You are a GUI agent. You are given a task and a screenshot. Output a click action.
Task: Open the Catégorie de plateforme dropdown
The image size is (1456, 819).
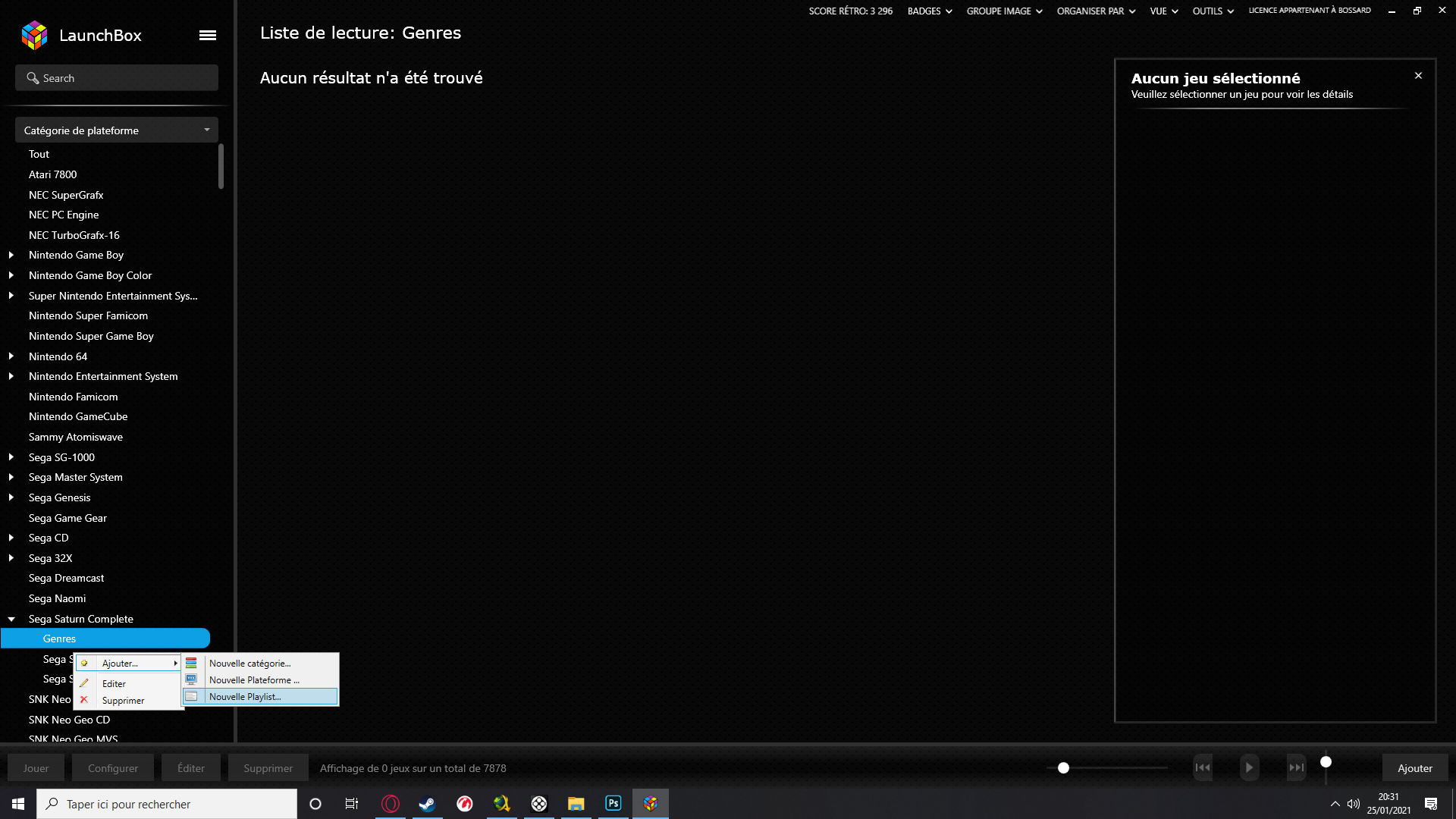tap(117, 130)
